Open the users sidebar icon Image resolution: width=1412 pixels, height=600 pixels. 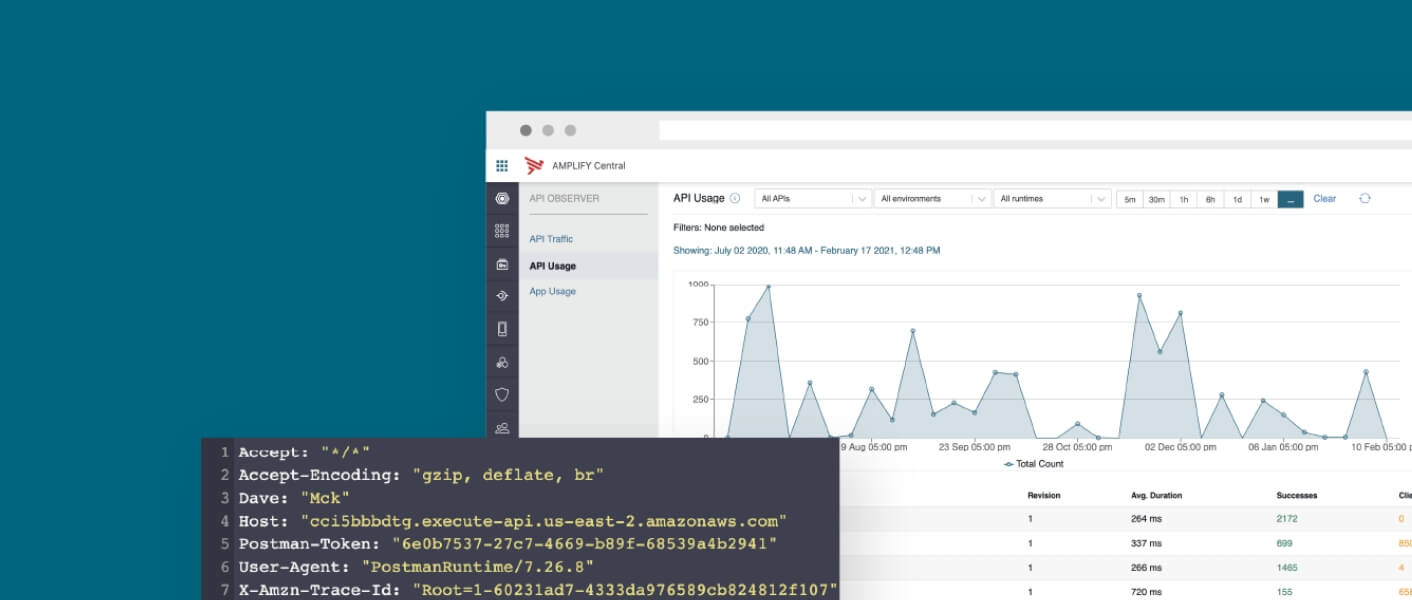pos(502,427)
